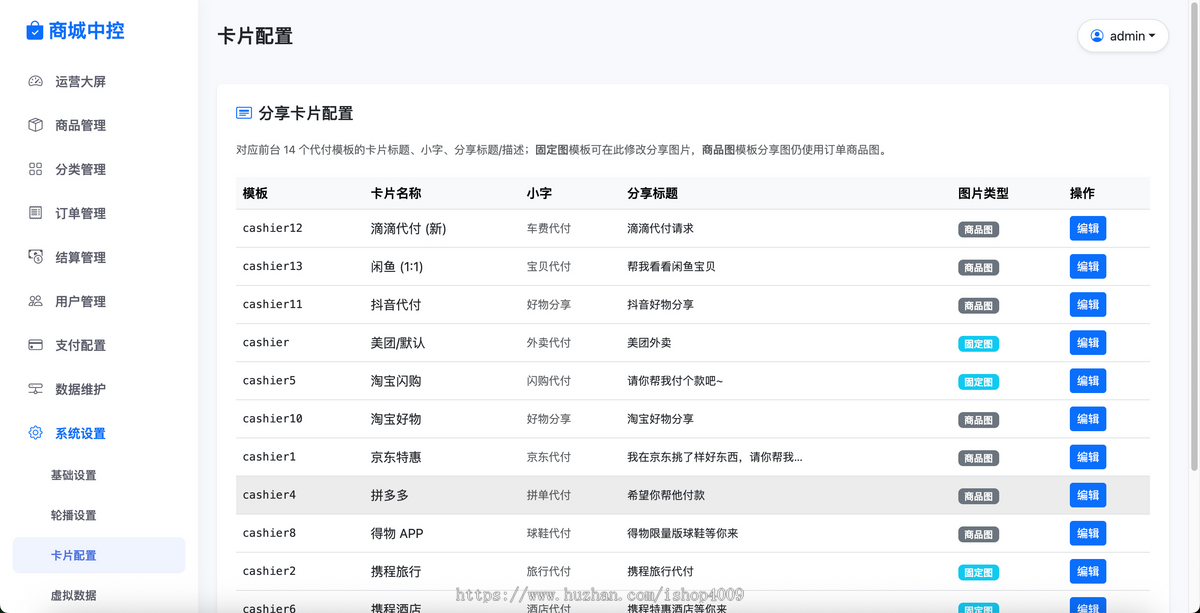Click the 数据维护 database icon
1200x613 pixels.
[x=36, y=390]
